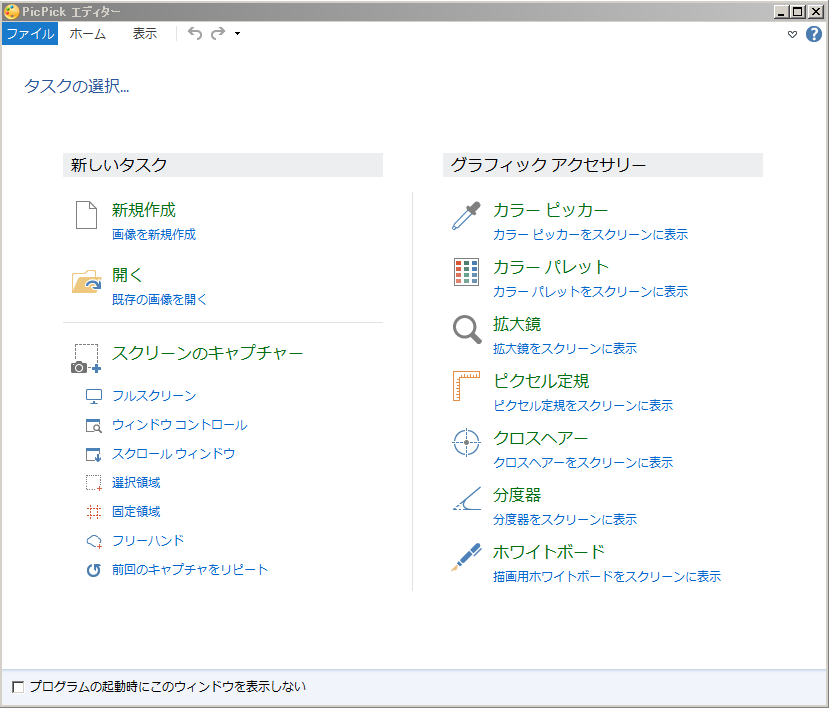Click クロスヘアーをスクリーンに表示 link
Image resolution: width=829 pixels, height=708 pixels.
coord(583,463)
